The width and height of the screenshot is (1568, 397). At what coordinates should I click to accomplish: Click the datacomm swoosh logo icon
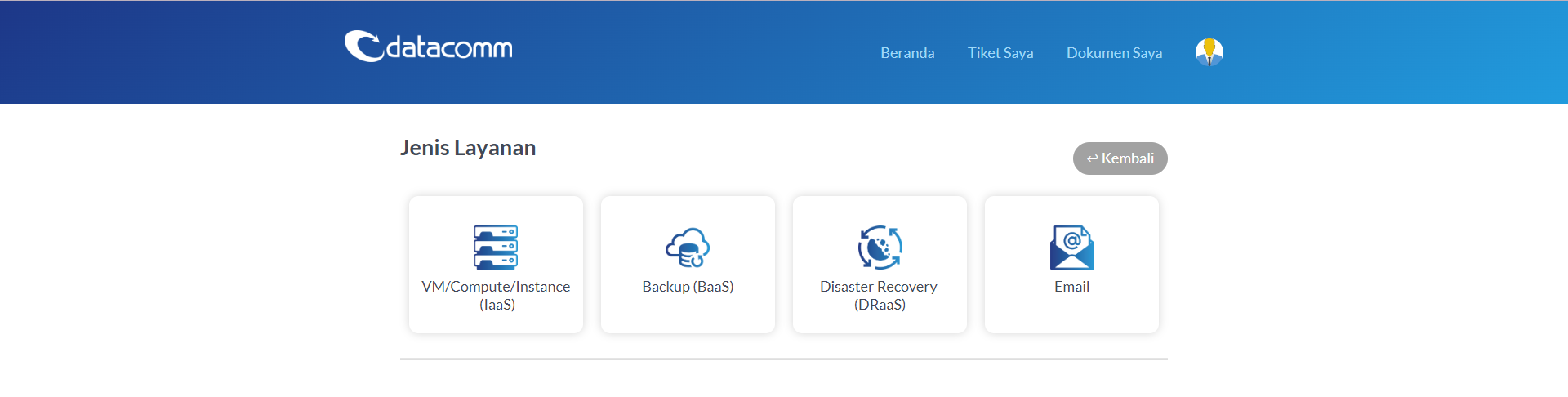[x=363, y=47]
